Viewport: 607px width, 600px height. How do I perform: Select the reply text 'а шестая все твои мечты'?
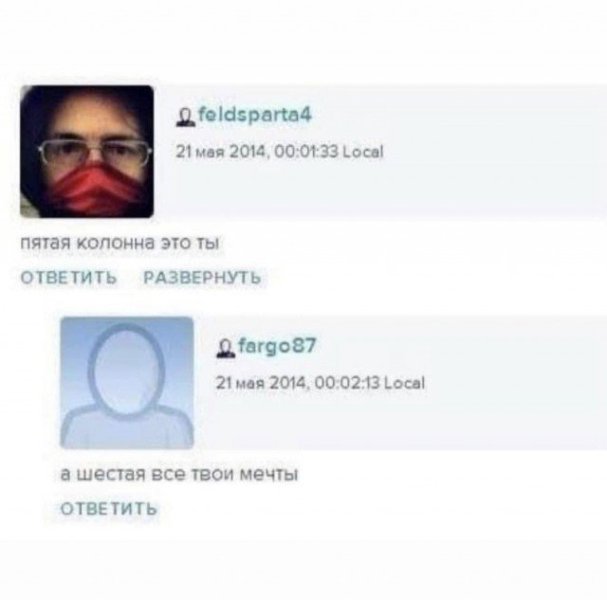[x=179, y=474]
